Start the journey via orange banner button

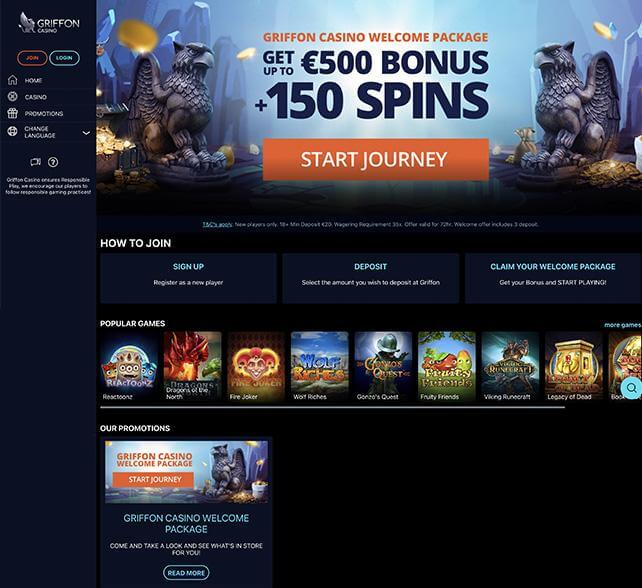click(375, 159)
